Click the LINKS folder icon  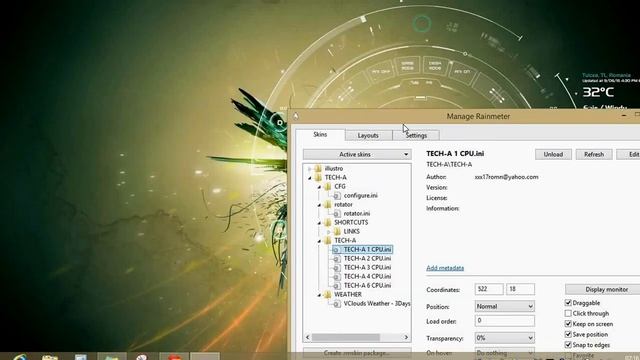point(337,231)
